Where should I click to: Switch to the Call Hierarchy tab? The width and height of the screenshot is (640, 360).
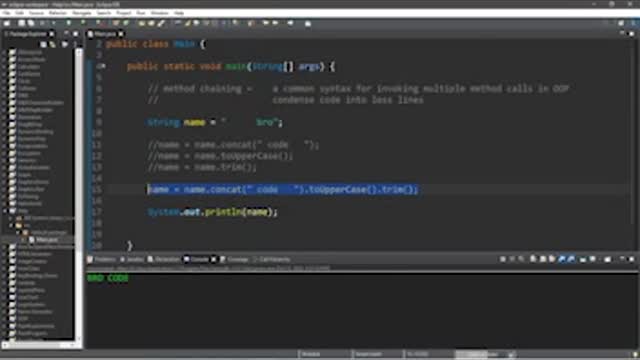click(x=271, y=259)
